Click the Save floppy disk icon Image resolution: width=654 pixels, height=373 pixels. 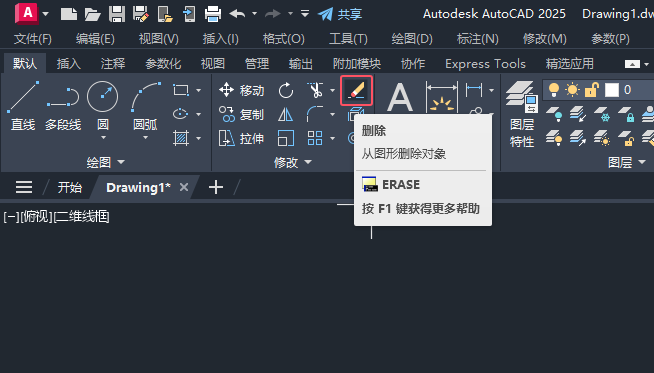[x=117, y=14]
